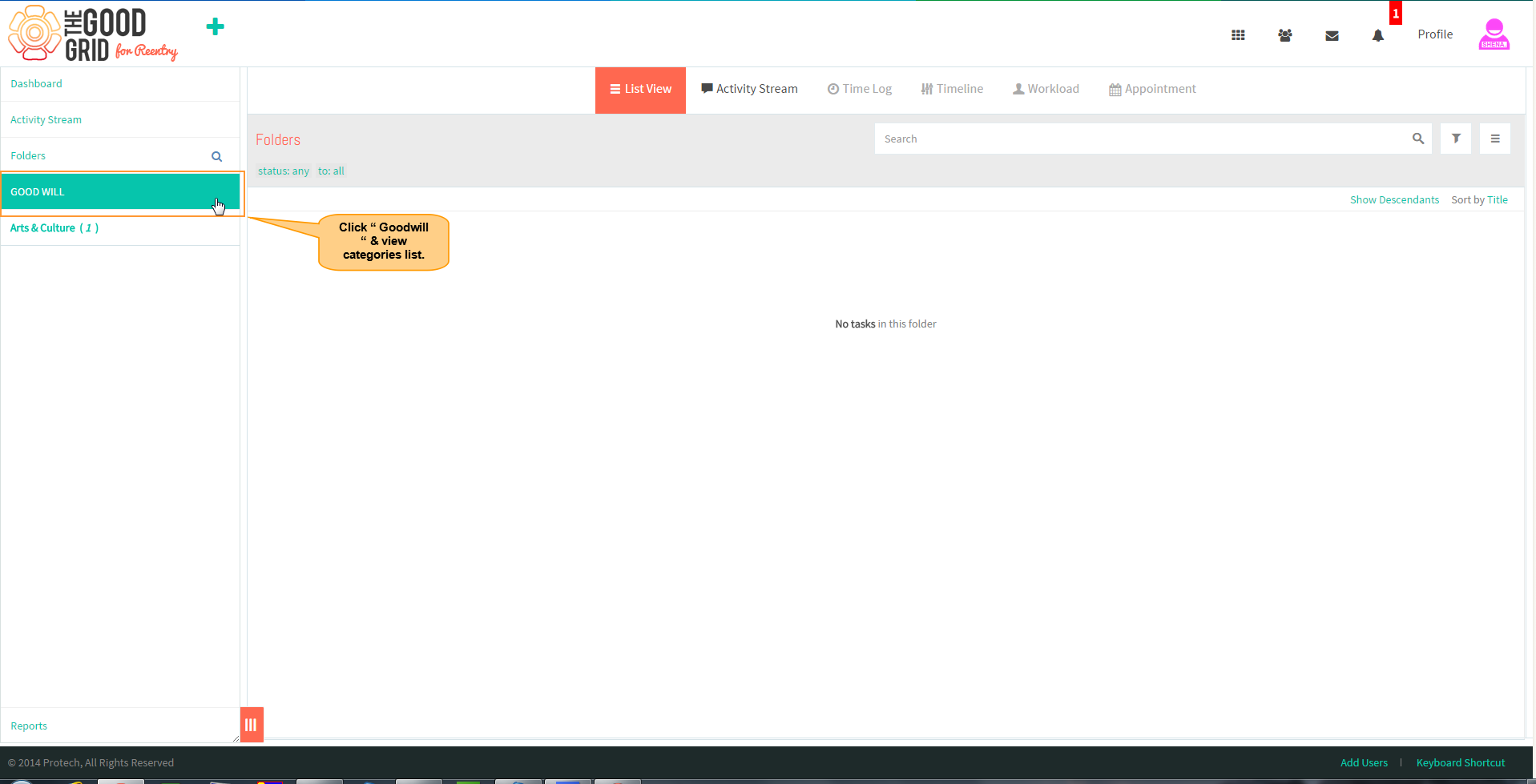Click the green plus add icon
The width and height of the screenshot is (1536, 784).
(x=215, y=26)
